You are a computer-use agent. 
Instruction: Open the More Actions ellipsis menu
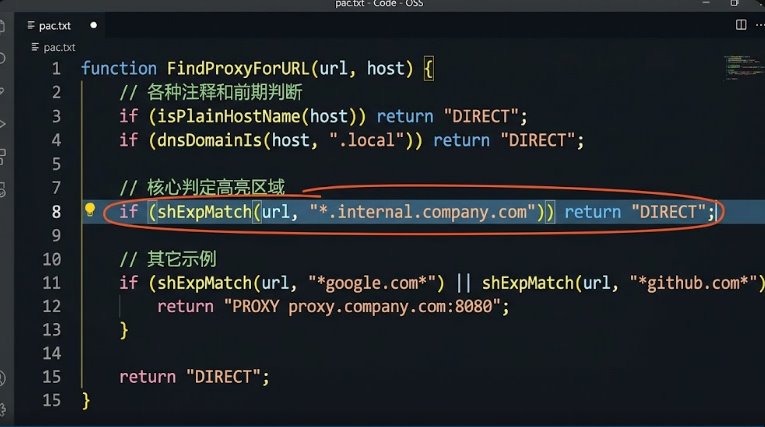pos(760,25)
